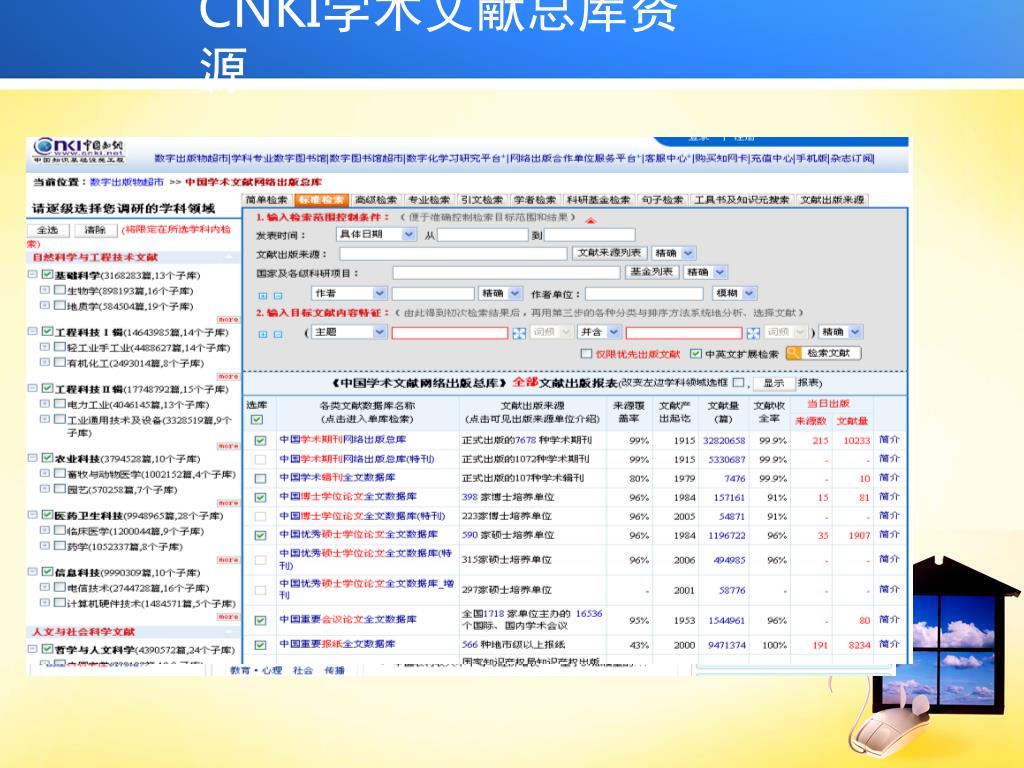Open the 并含 operator dropdown
Image resolution: width=1024 pixels, height=768 pixels.
click(600, 332)
